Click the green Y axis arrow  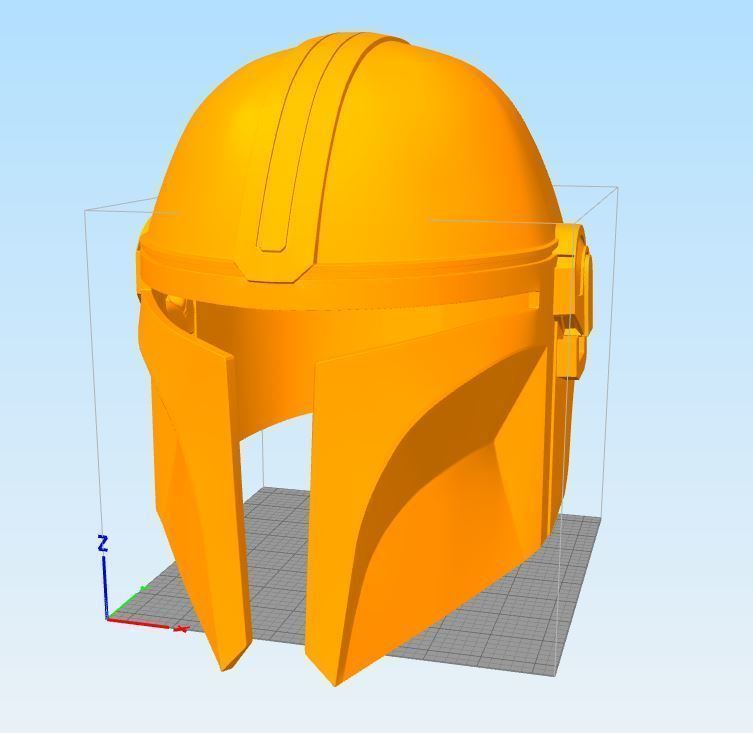[x=128, y=602]
